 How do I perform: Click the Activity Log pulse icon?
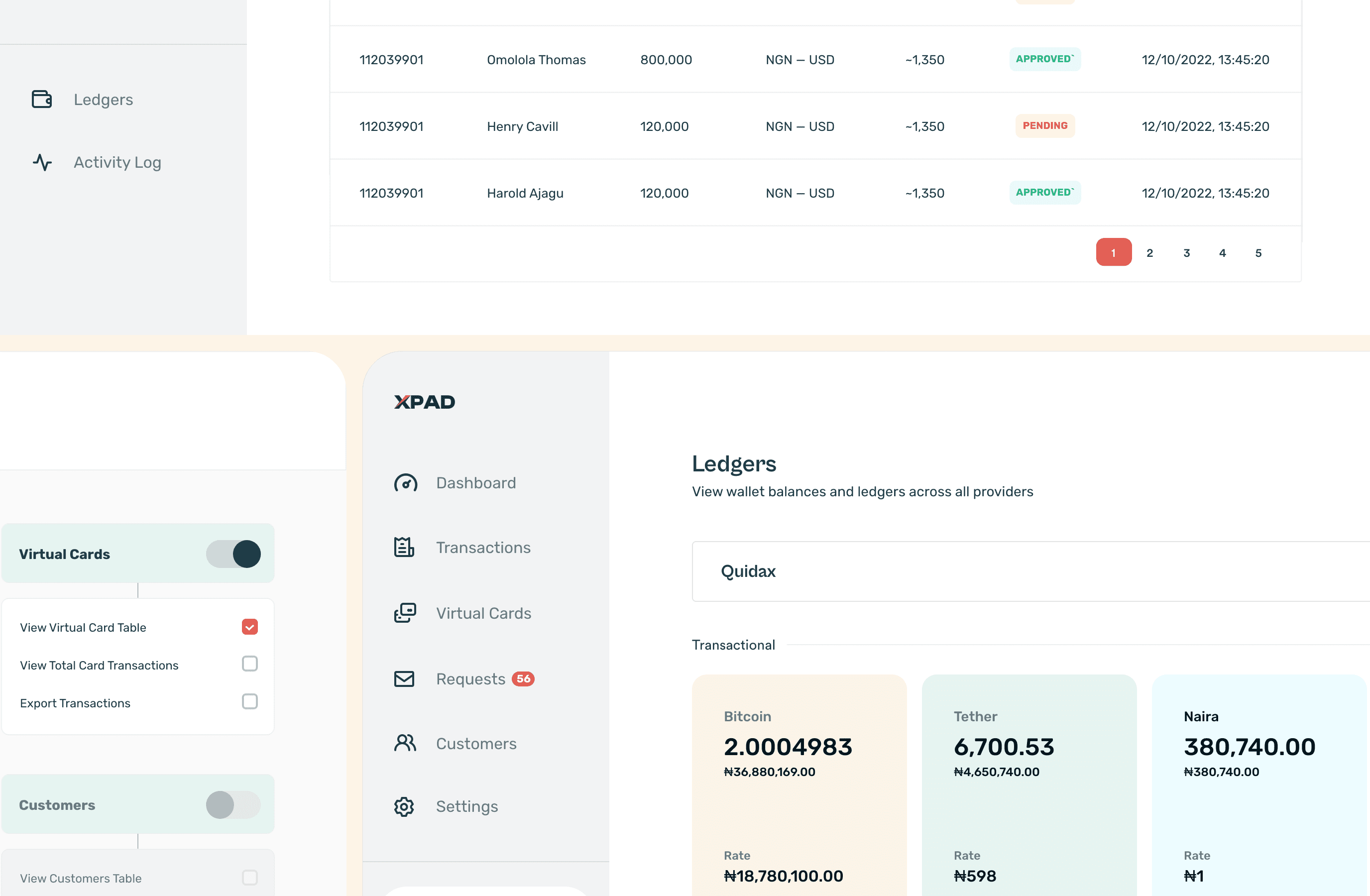(x=42, y=162)
